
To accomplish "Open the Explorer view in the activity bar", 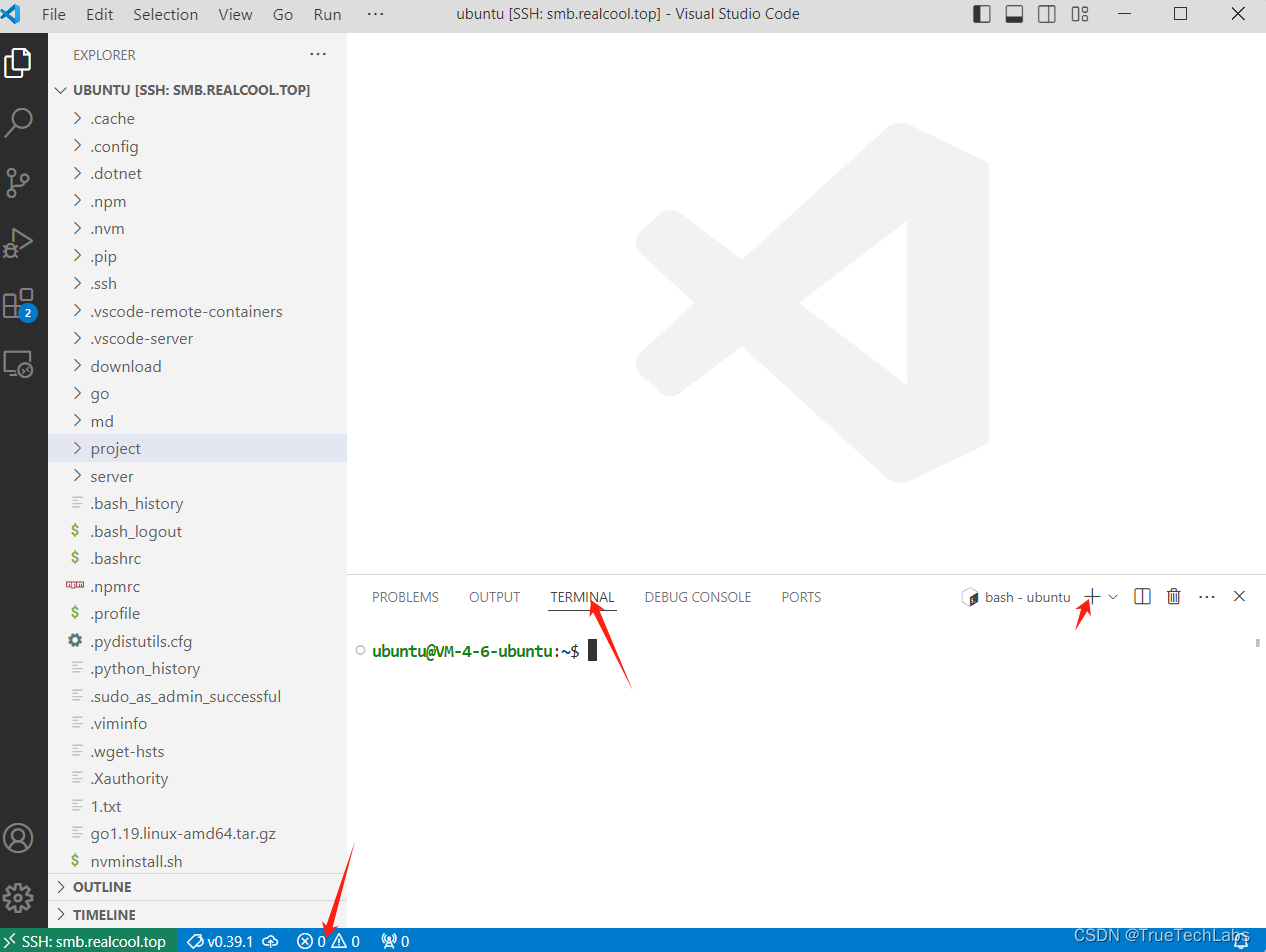I will [18, 63].
